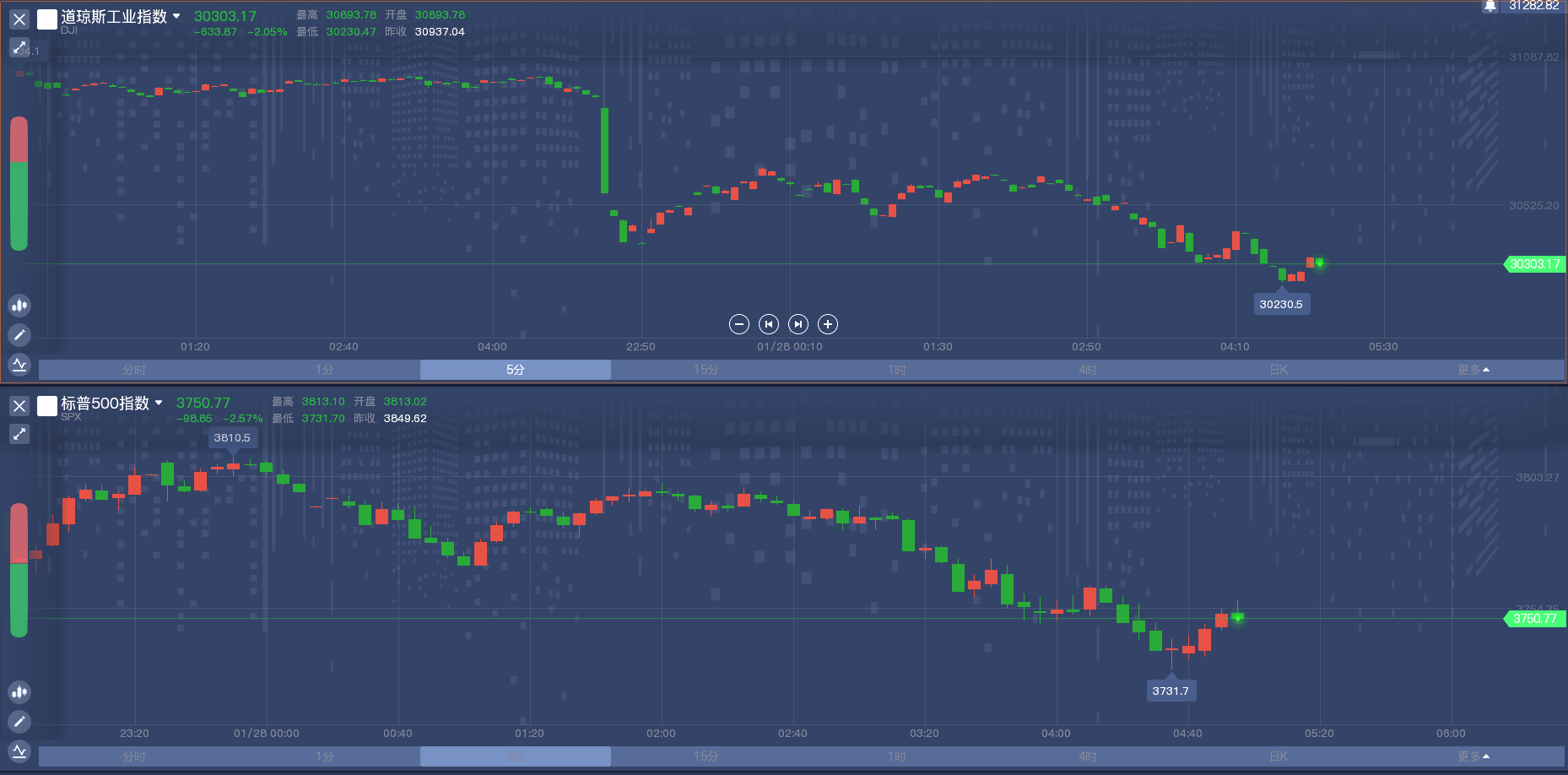Click the SPX last price 3750.77 in header
The height and width of the screenshot is (775, 1568).
(x=203, y=403)
